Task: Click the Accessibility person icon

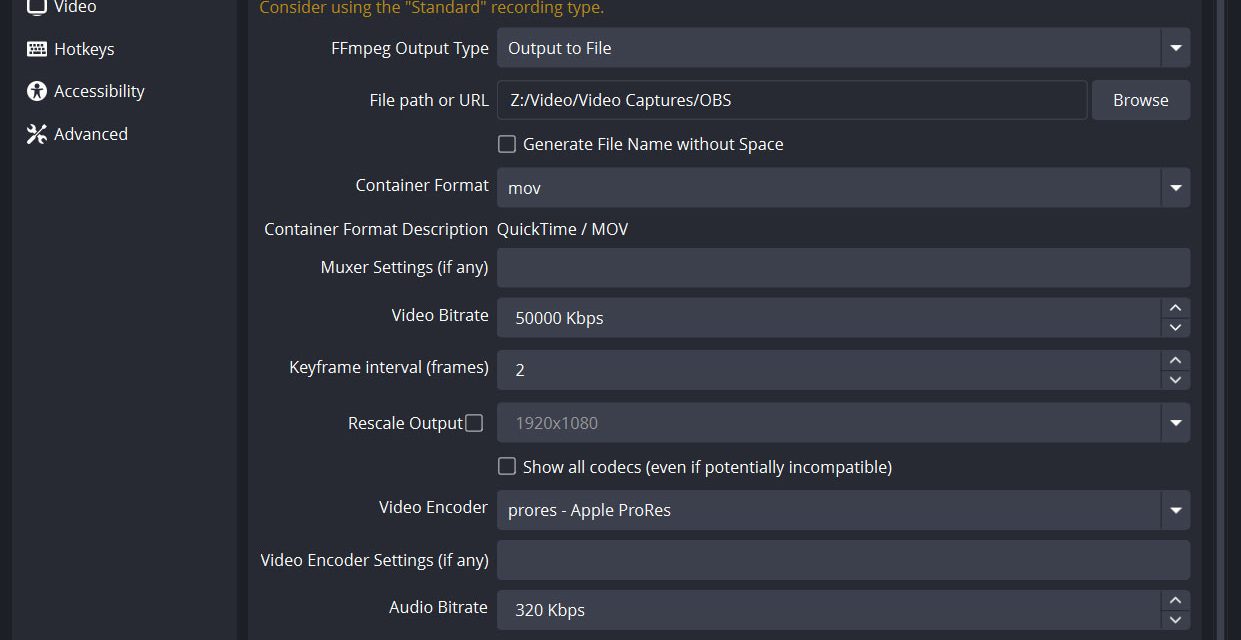Action: click(x=37, y=91)
